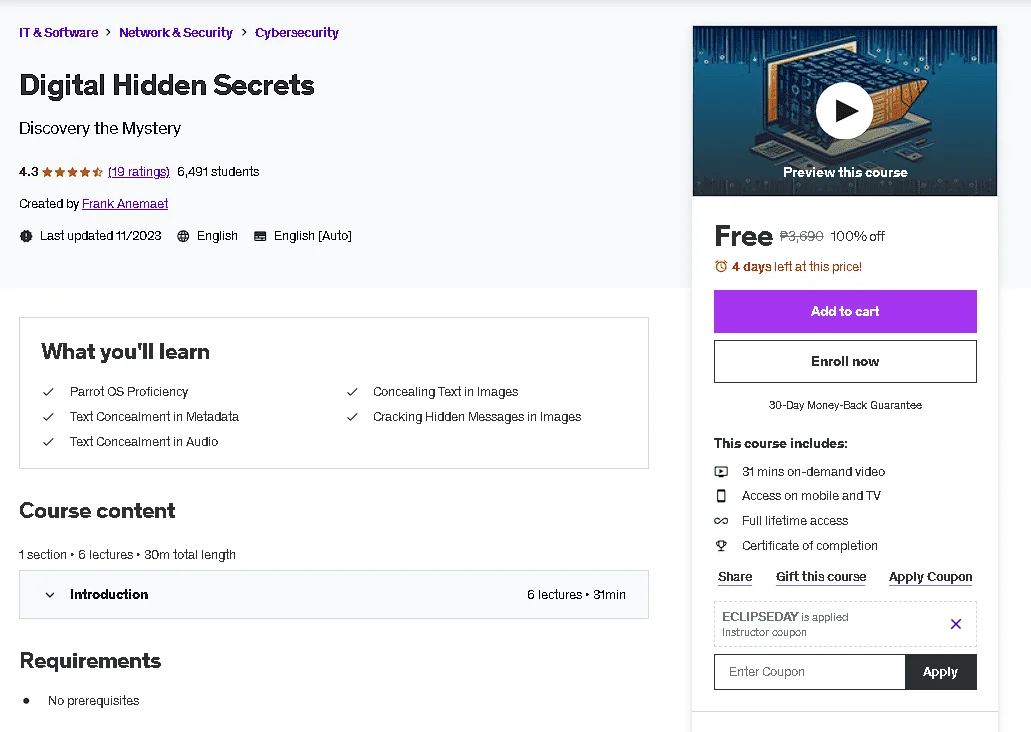1031x732 pixels.
Task: Click the alarm clock icon beside days left
Action: point(721,266)
